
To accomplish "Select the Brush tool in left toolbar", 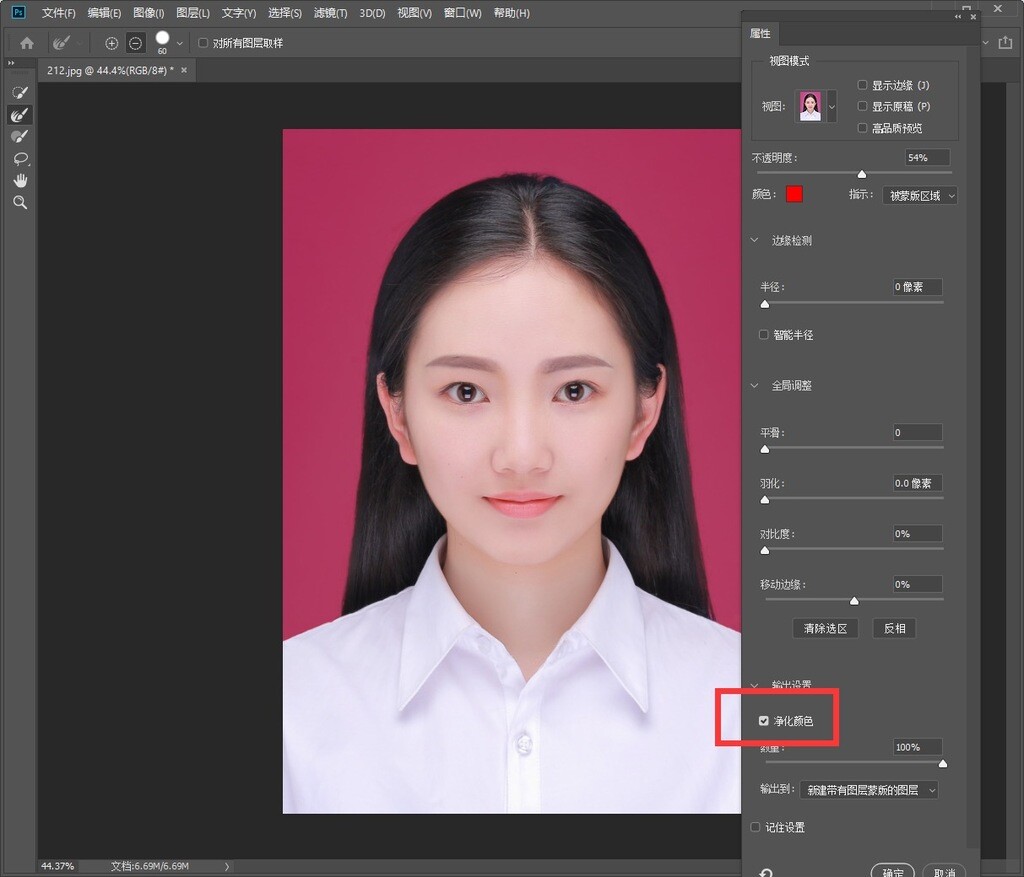I will tap(20, 137).
